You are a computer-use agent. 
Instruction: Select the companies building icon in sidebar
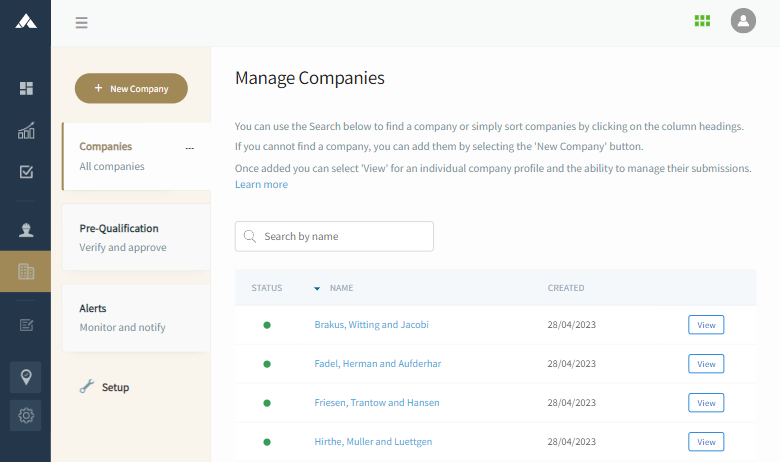pyautogui.click(x=26, y=272)
